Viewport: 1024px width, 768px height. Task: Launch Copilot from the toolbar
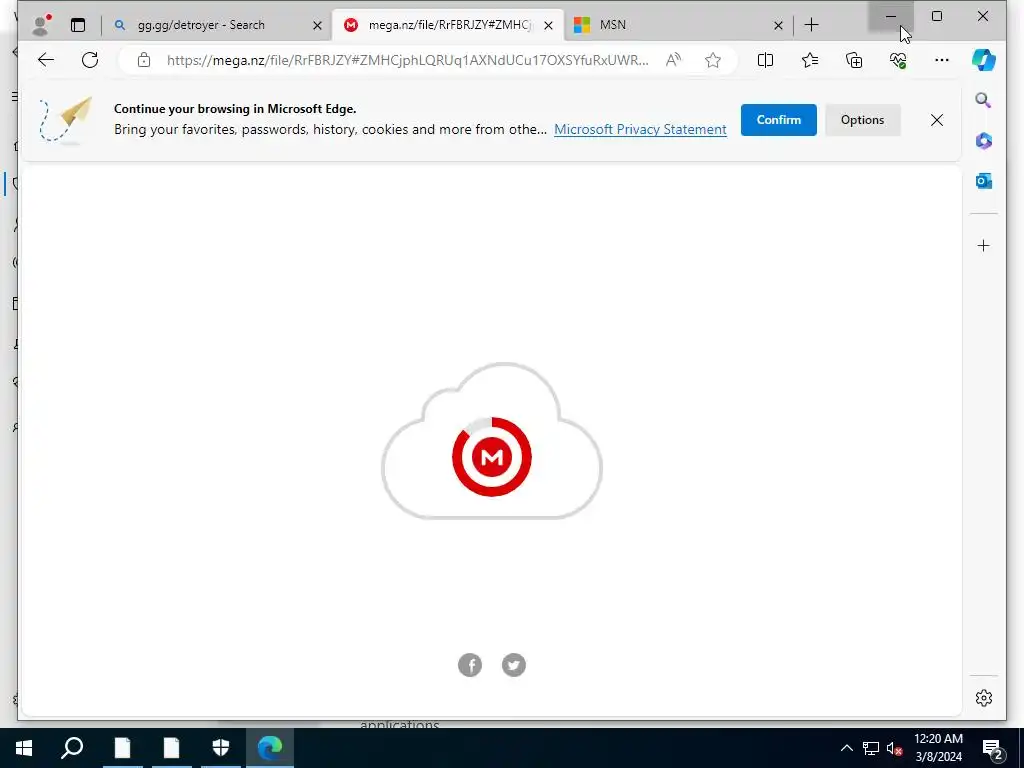coord(984,60)
